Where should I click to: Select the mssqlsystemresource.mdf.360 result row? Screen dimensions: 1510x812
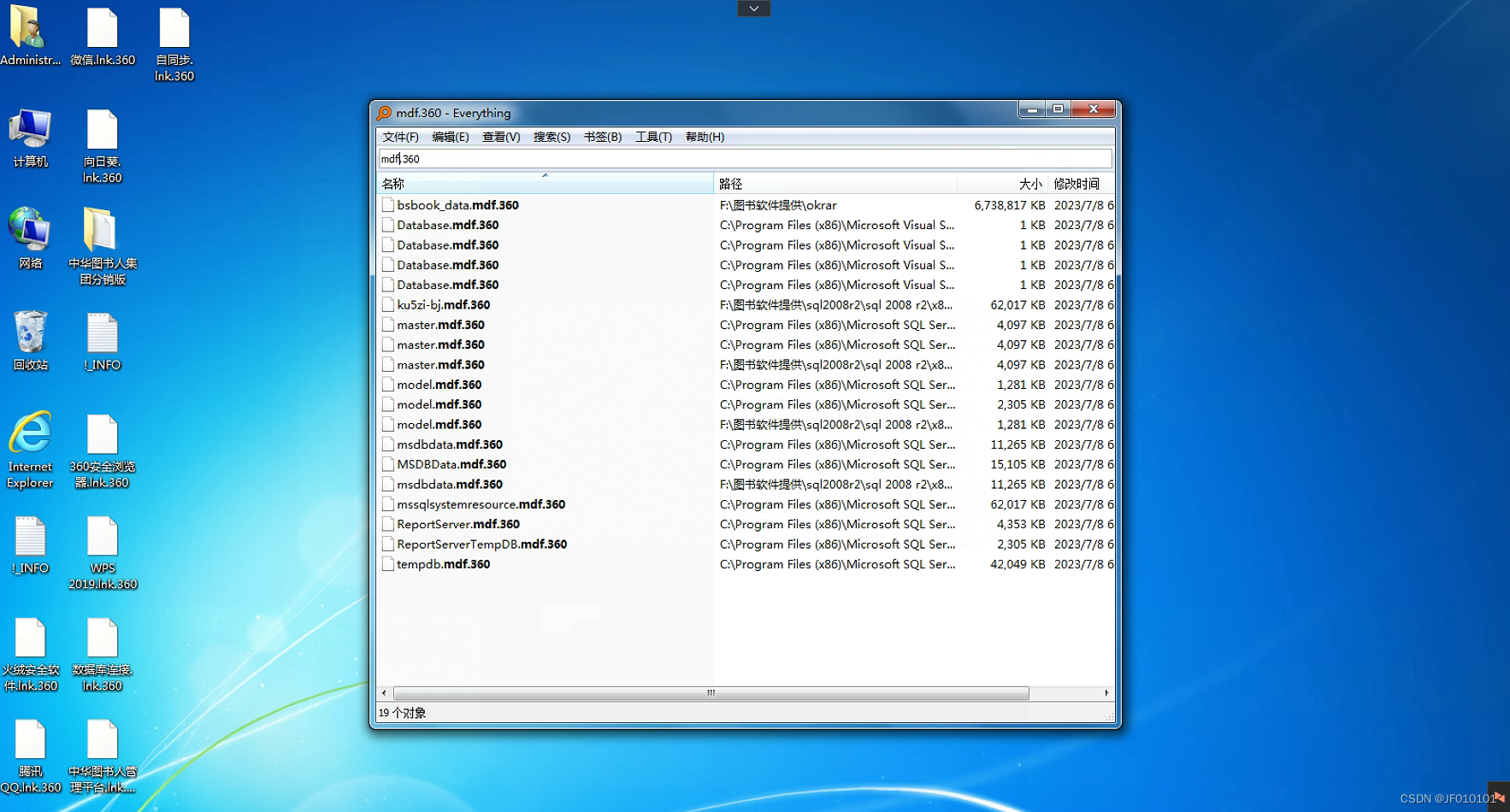[x=745, y=504]
